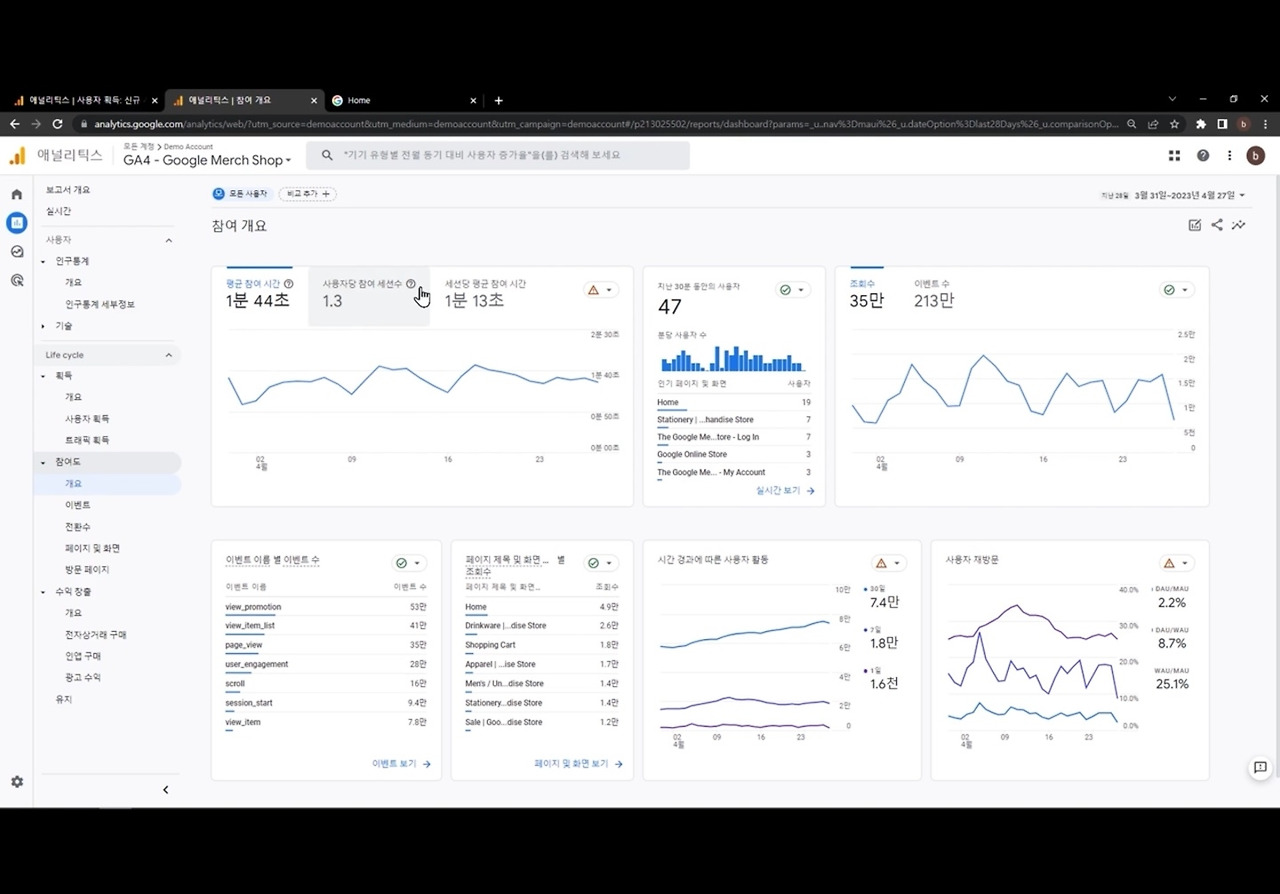Image resolution: width=1280 pixels, height=894 pixels.
Task: Click the share report icon
Action: pyautogui.click(x=1217, y=225)
